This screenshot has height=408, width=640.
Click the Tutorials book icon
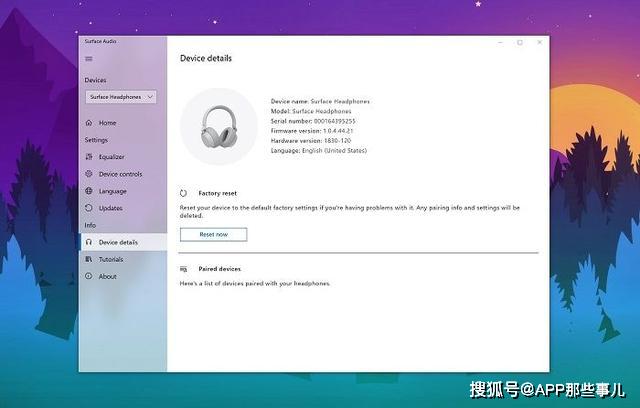pos(89,259)
